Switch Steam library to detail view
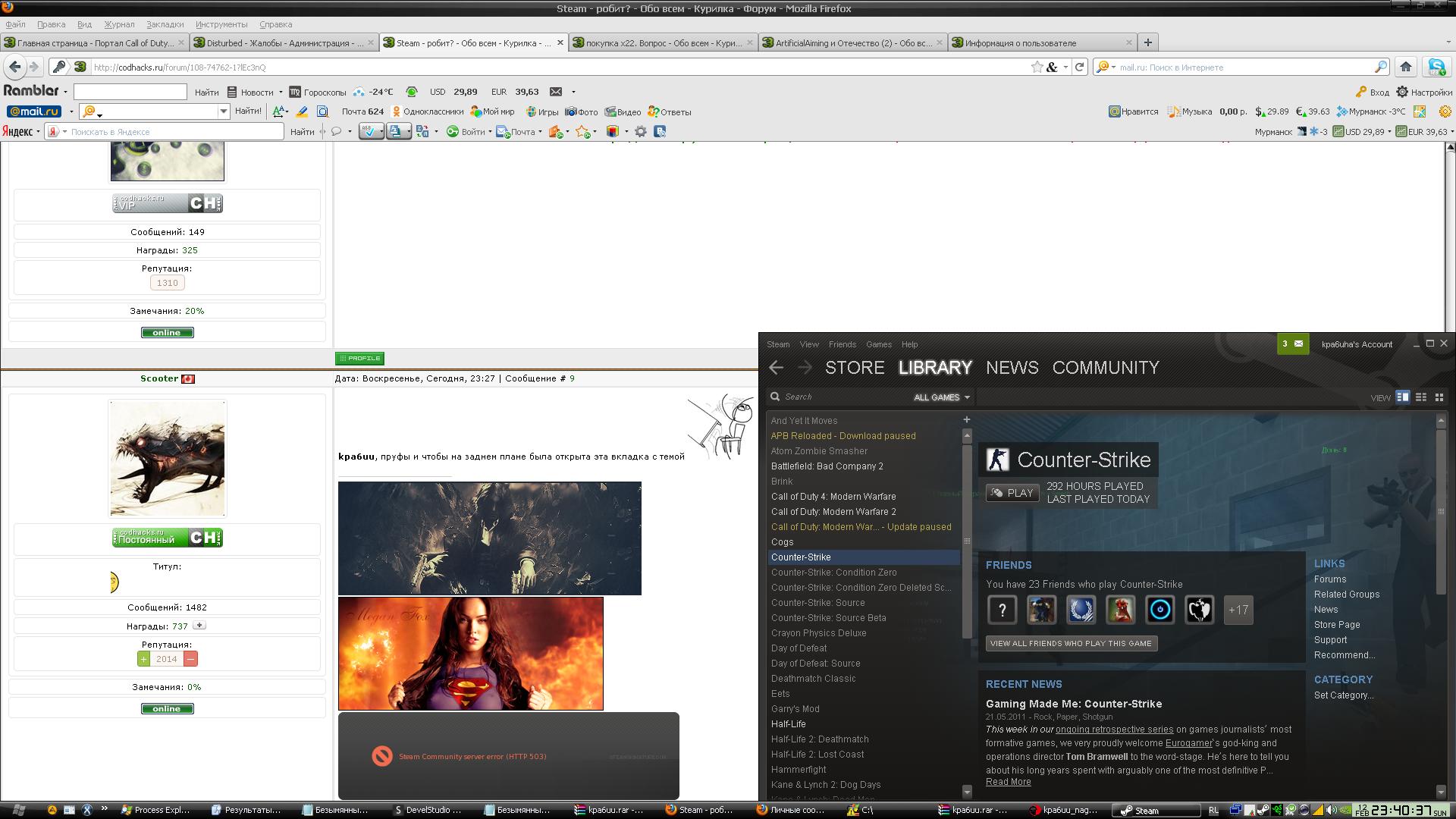The image size is (1456, 819). [x=1403, y=397]
